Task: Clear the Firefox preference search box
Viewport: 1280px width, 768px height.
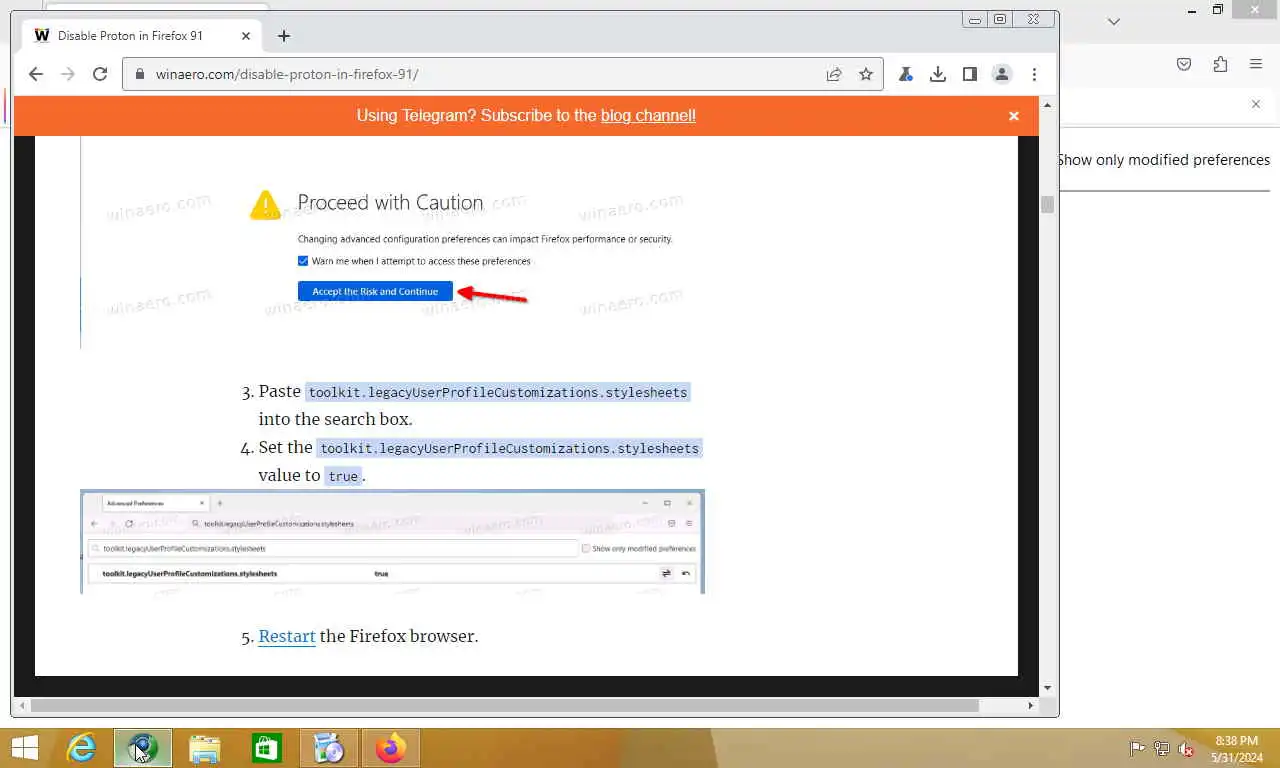Action: pyautogui.click(x=1256, y=104)
